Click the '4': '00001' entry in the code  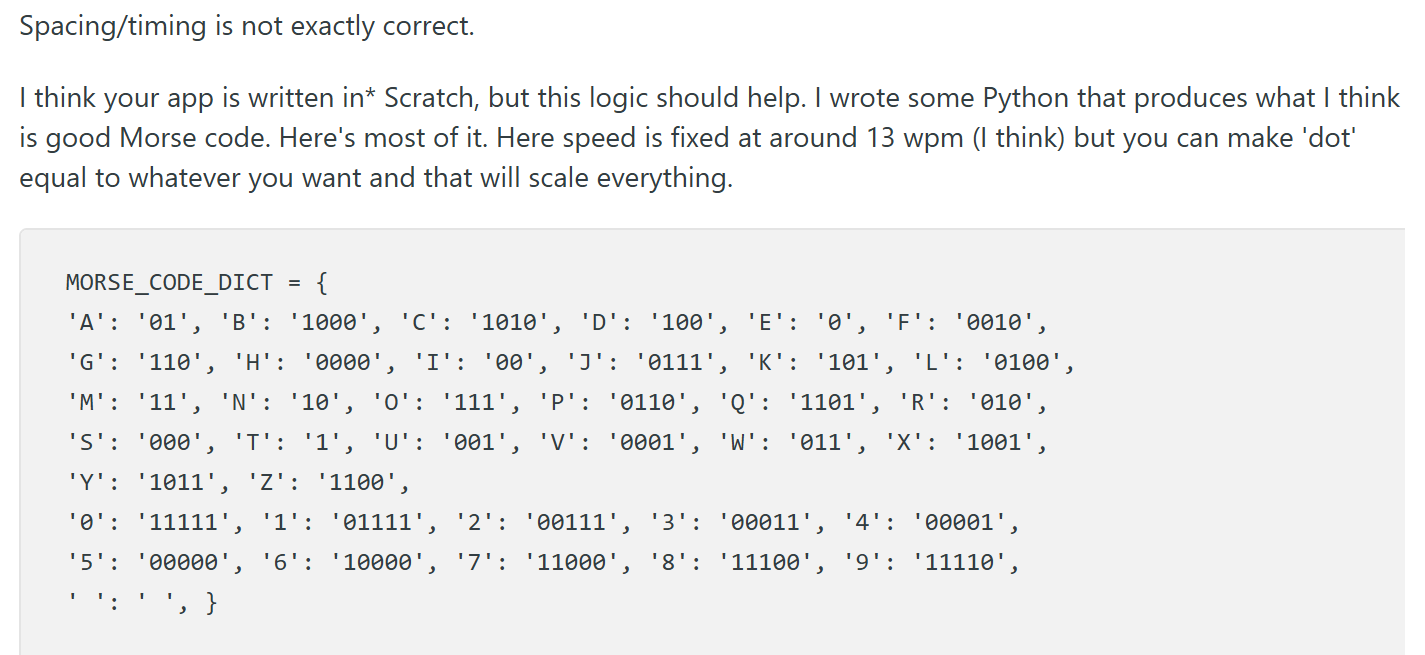[926, 523]
